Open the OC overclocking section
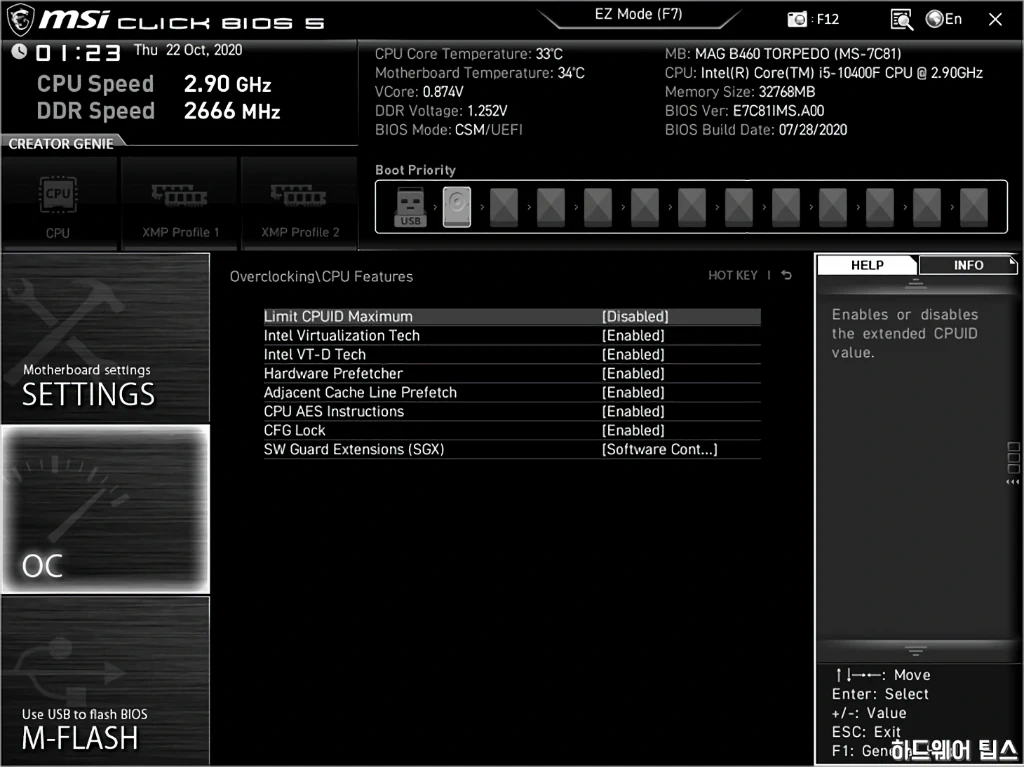 pyautogui.click(x=105, y=510)
